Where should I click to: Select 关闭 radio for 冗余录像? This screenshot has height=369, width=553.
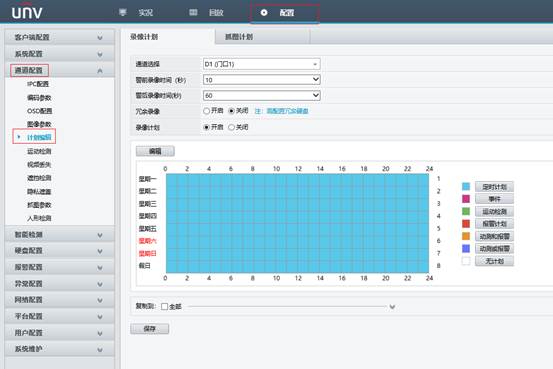click(231, 111)
